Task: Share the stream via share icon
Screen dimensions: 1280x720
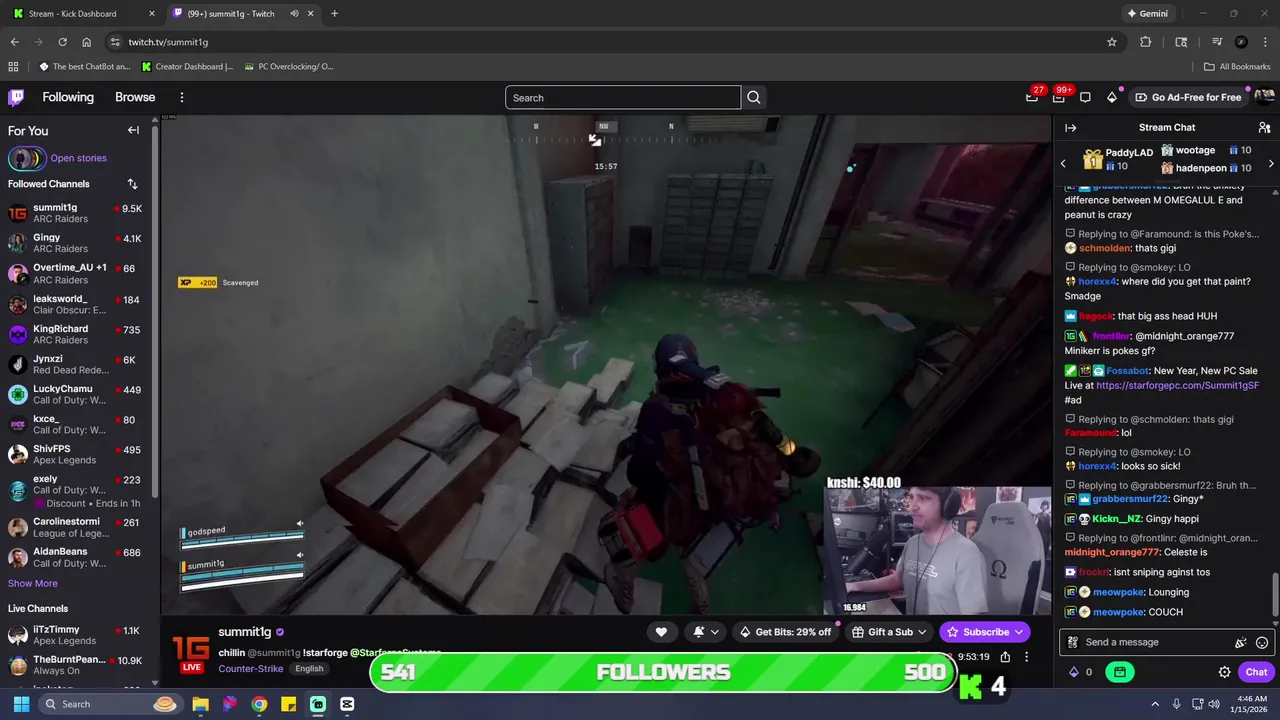Action: click(1005, 657)
